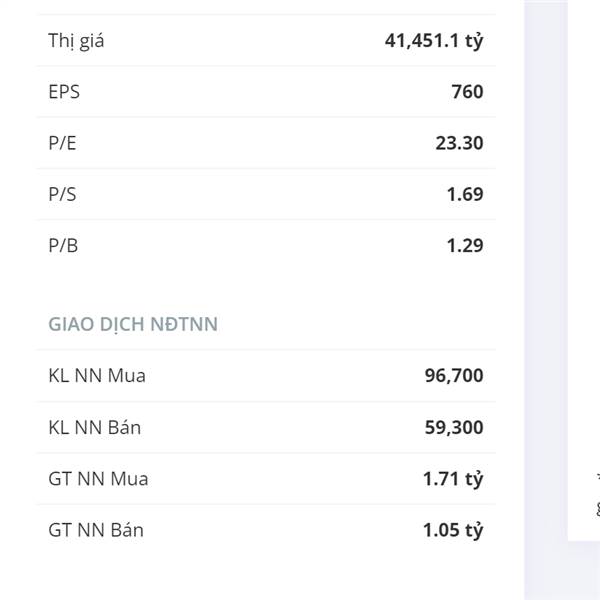Select the KL NN Mua value 96,700

tap(454, 376)
